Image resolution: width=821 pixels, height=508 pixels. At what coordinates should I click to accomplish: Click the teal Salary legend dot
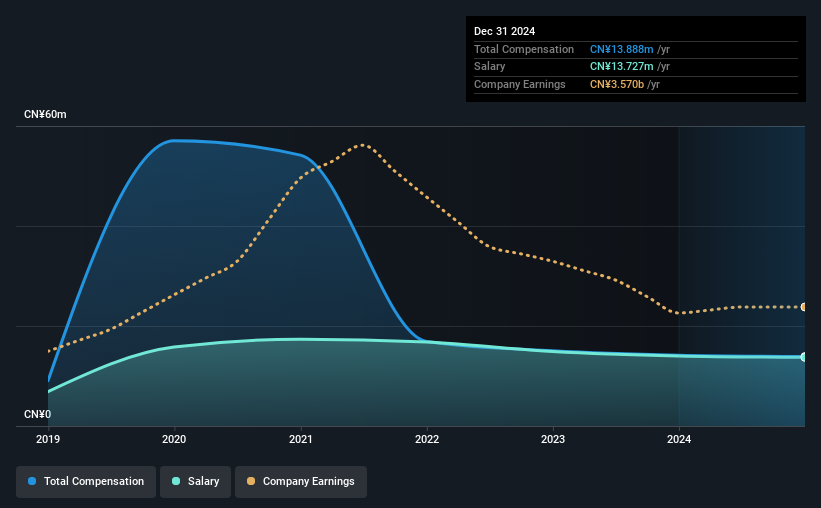coord(176,481)
